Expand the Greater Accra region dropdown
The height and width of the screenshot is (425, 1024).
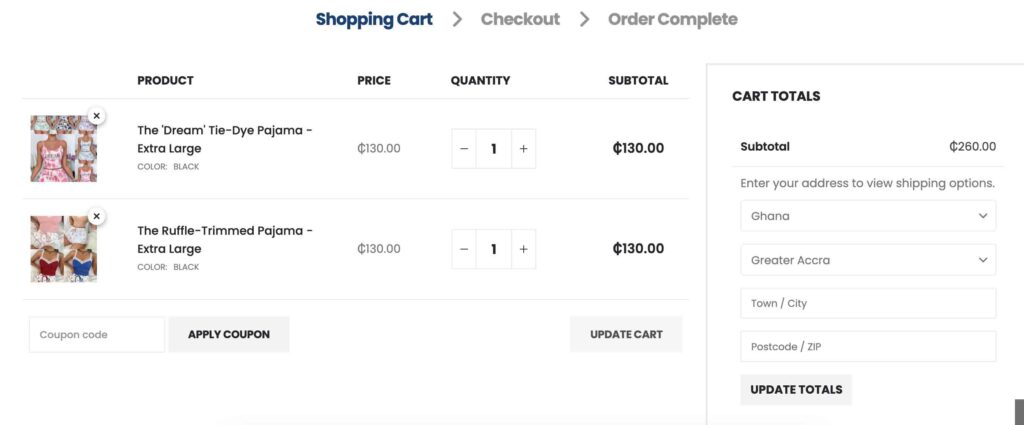[868, 260]
